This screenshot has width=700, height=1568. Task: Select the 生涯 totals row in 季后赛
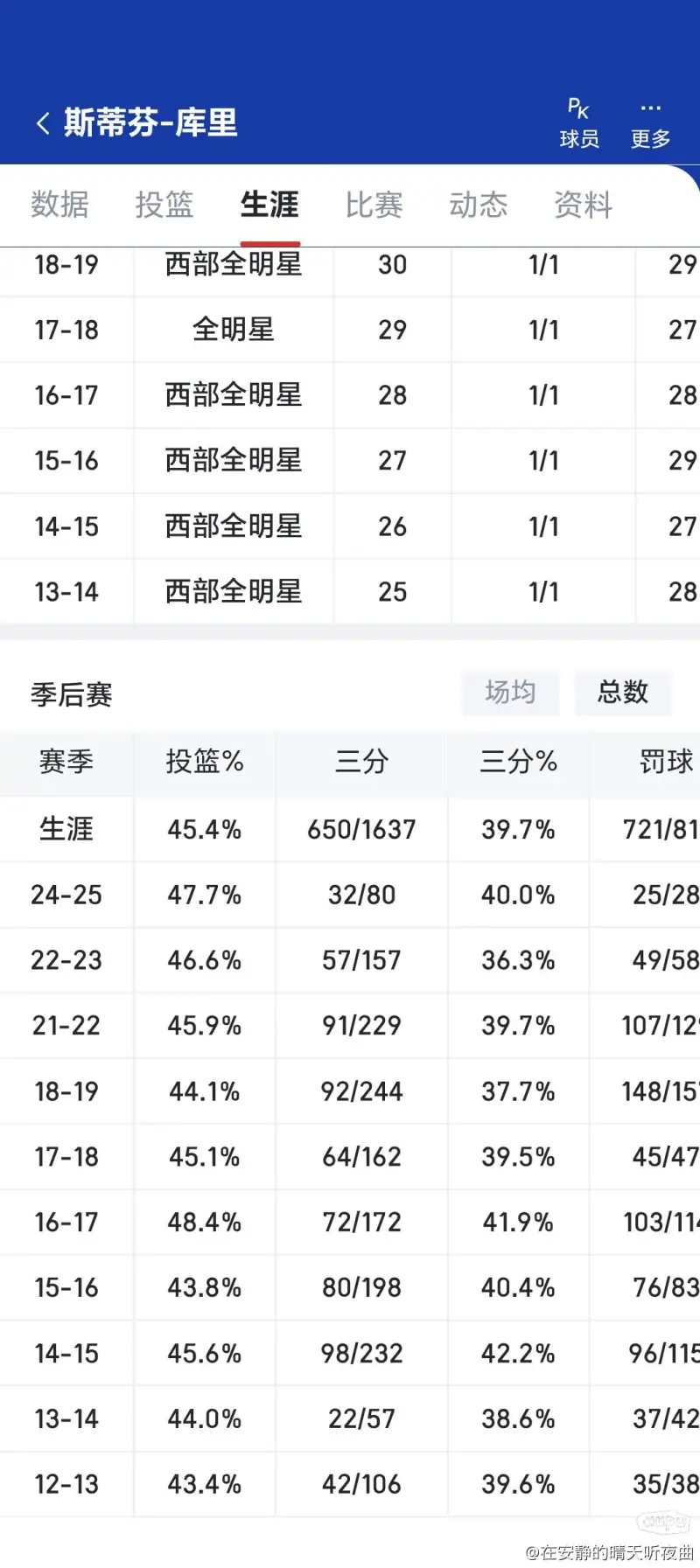[350, 829]
